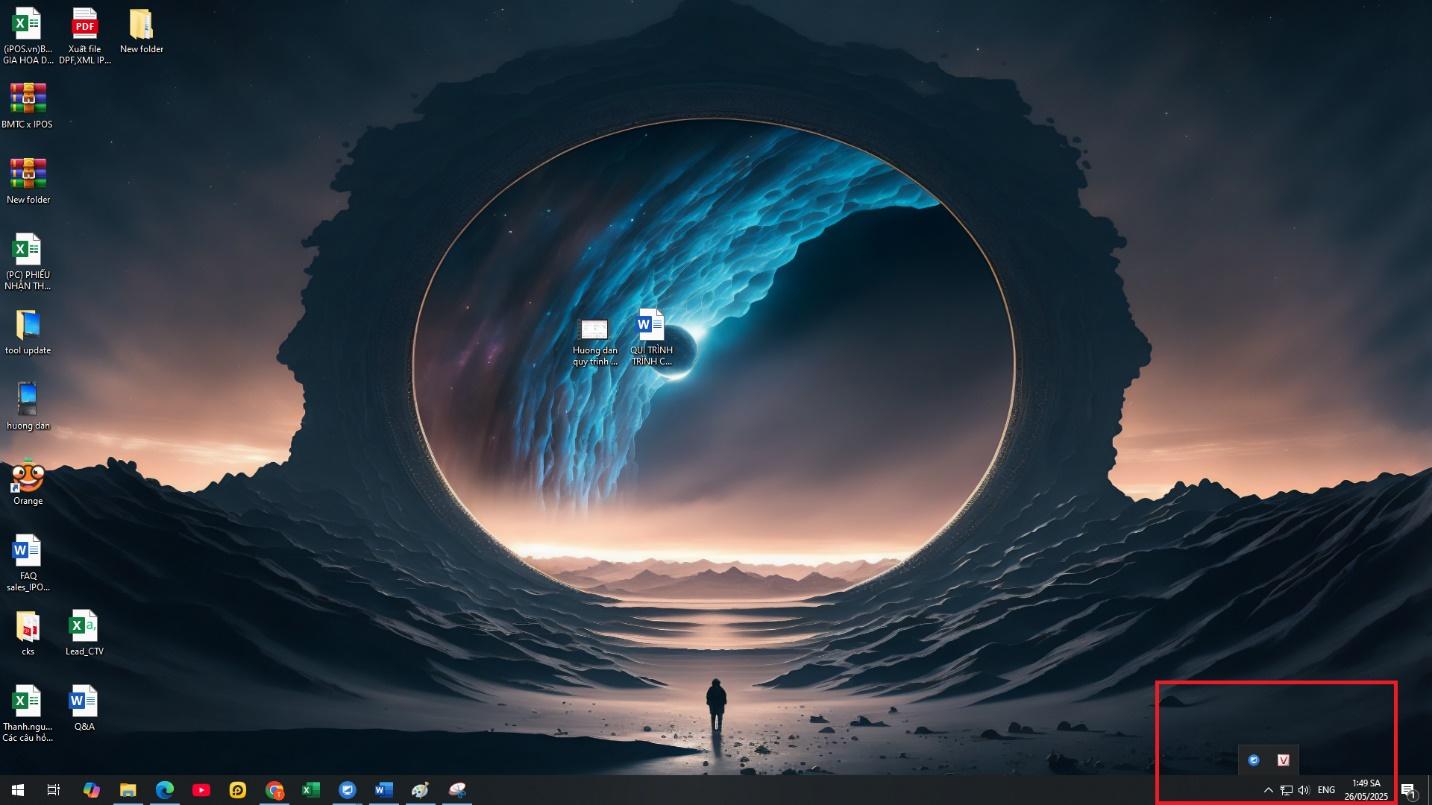Click the red V tray icon
This screenshot has width=1432, height=805.
click(1284, 760)
